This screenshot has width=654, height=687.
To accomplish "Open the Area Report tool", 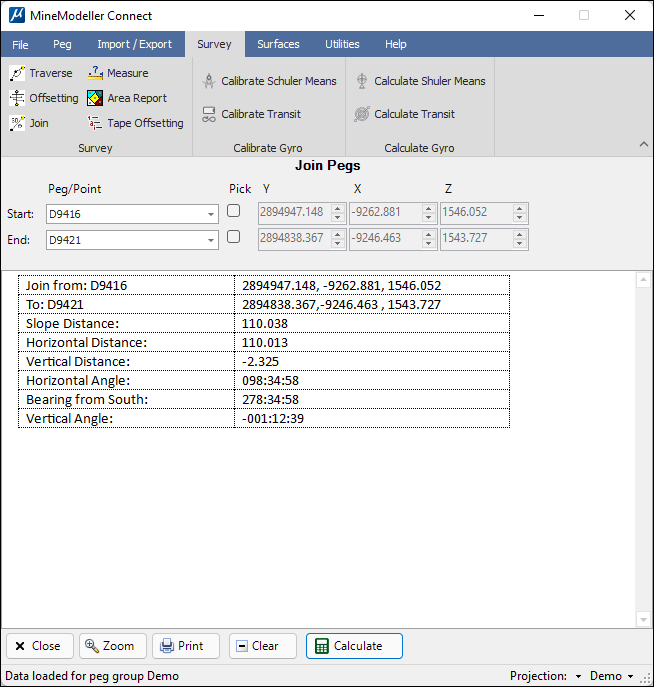I will 126,98.
